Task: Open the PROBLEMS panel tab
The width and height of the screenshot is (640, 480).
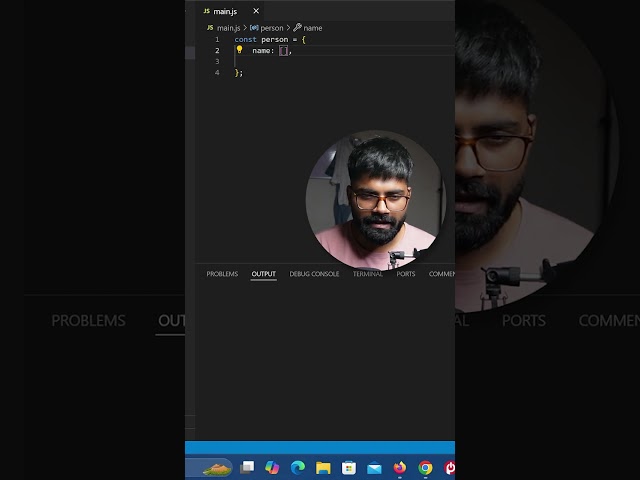Action: point(222,274)
